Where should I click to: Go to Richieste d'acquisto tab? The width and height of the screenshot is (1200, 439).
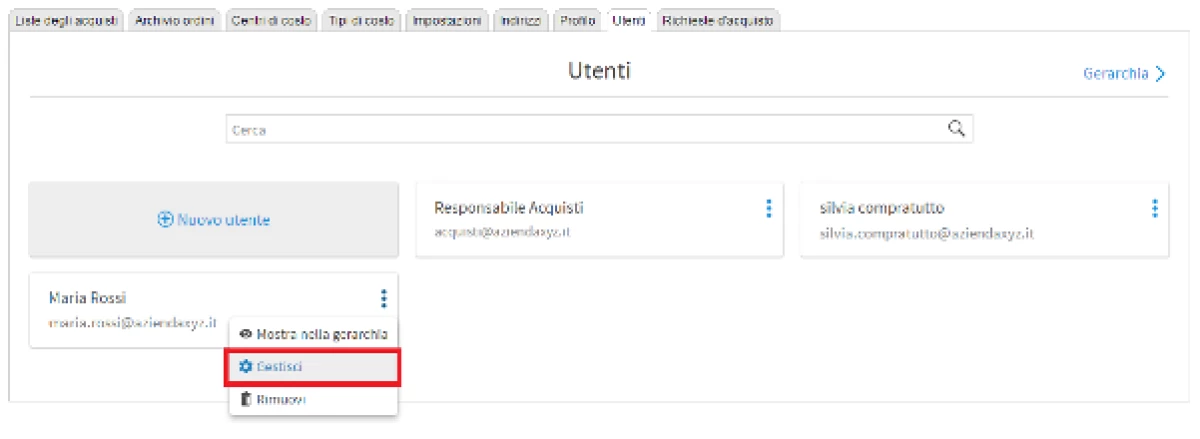pos(717,21)
